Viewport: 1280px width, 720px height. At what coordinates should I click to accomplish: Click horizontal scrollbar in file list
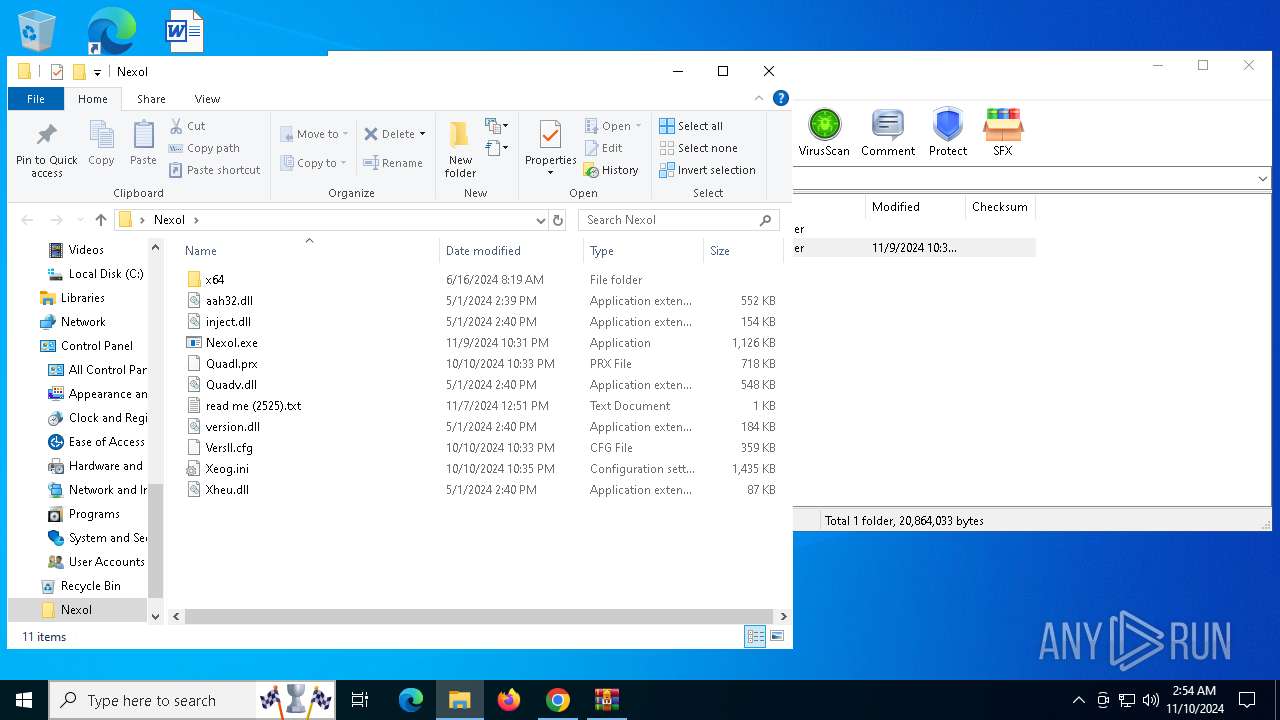coord(478,617)
